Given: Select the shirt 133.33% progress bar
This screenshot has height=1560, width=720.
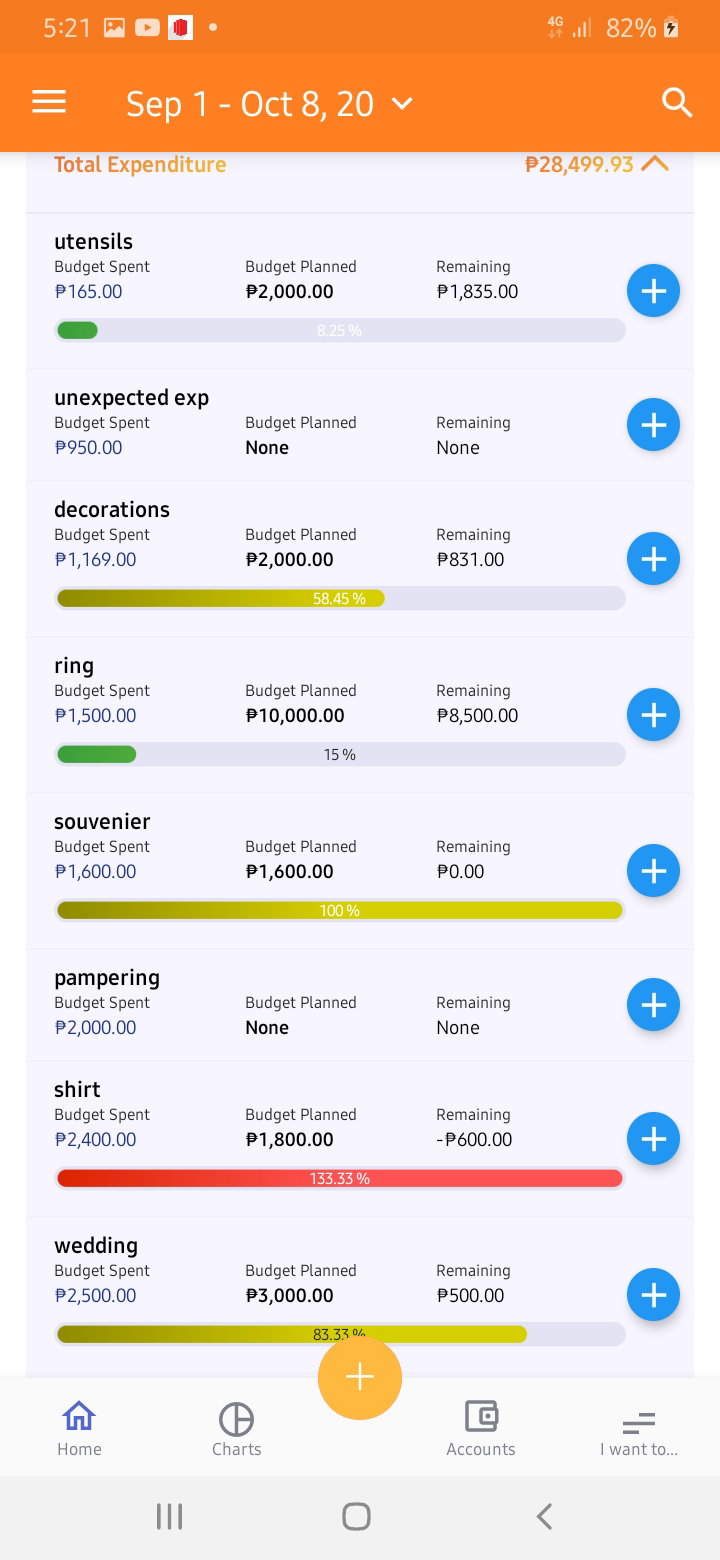Looking at the screenshot, I should click(x=340, y=1178).
